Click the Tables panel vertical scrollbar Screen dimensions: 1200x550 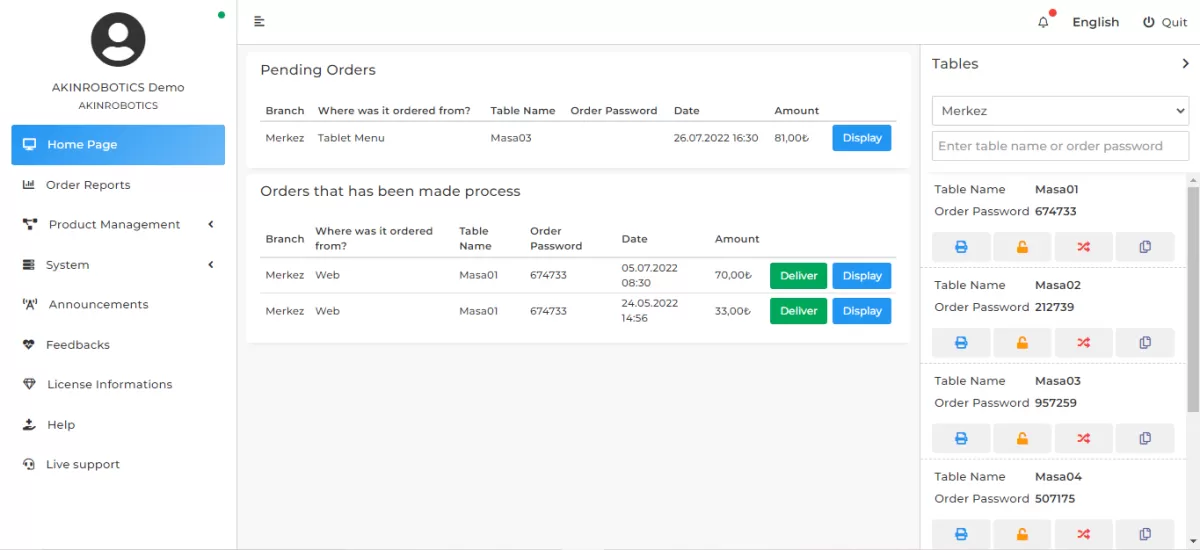1192,300
